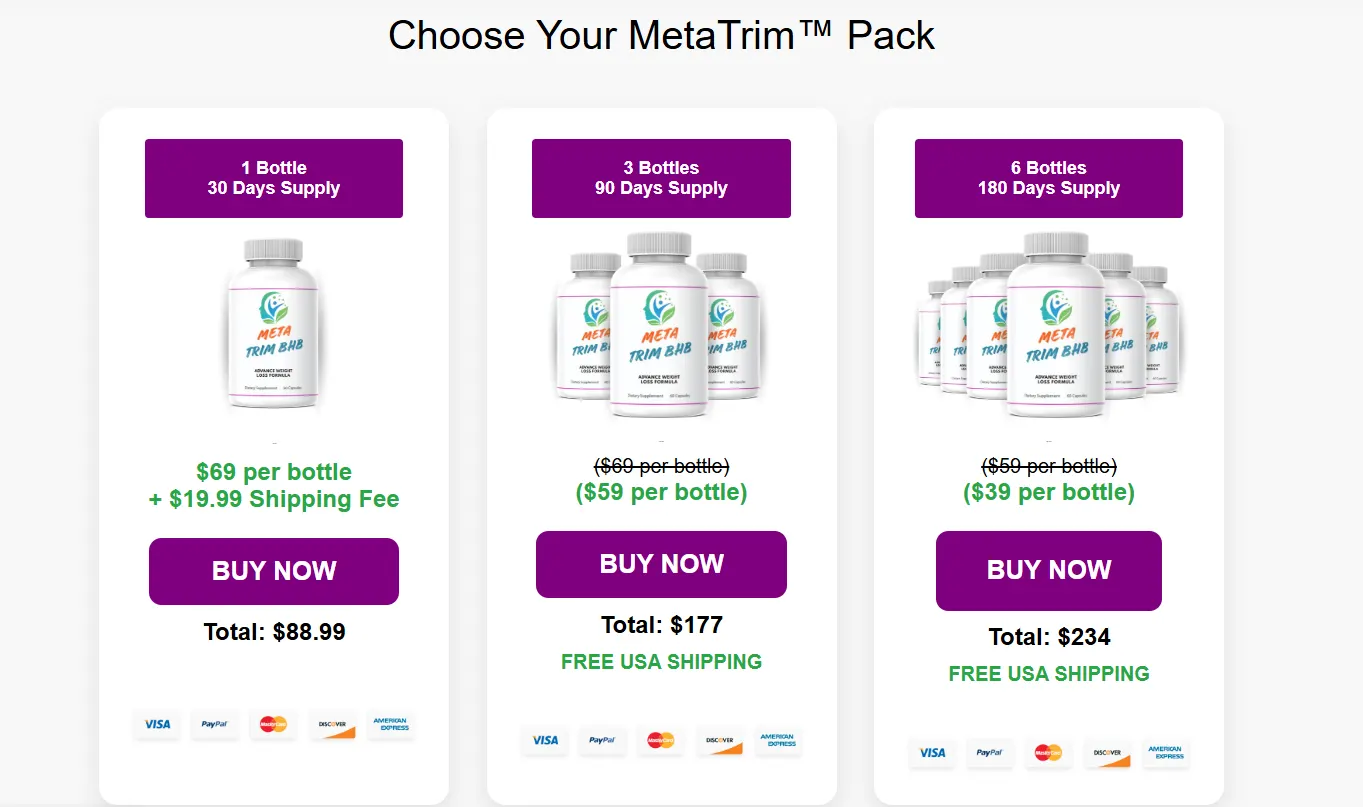
Task: Click the Visa icon under the 3-bottle pack
Action: (x=544, y=741)
